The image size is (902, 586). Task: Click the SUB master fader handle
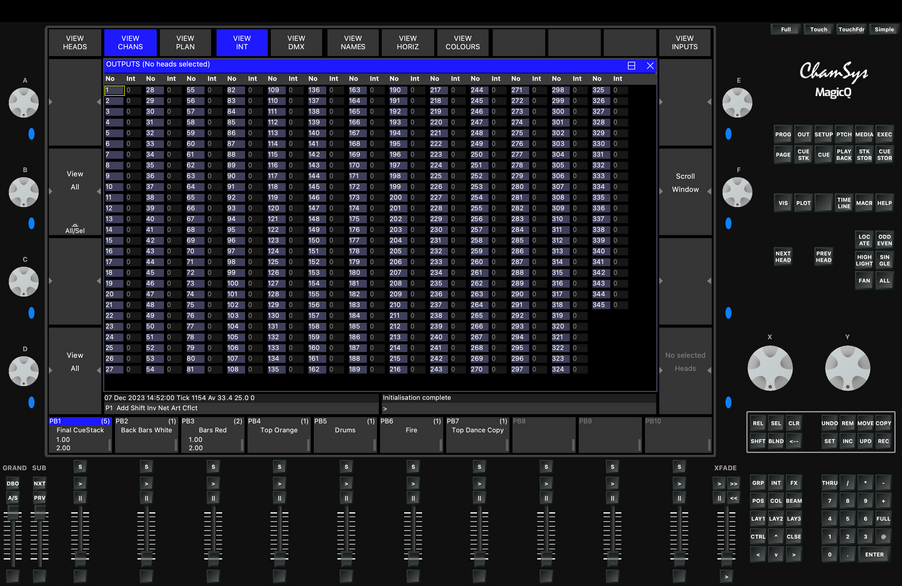39,514
